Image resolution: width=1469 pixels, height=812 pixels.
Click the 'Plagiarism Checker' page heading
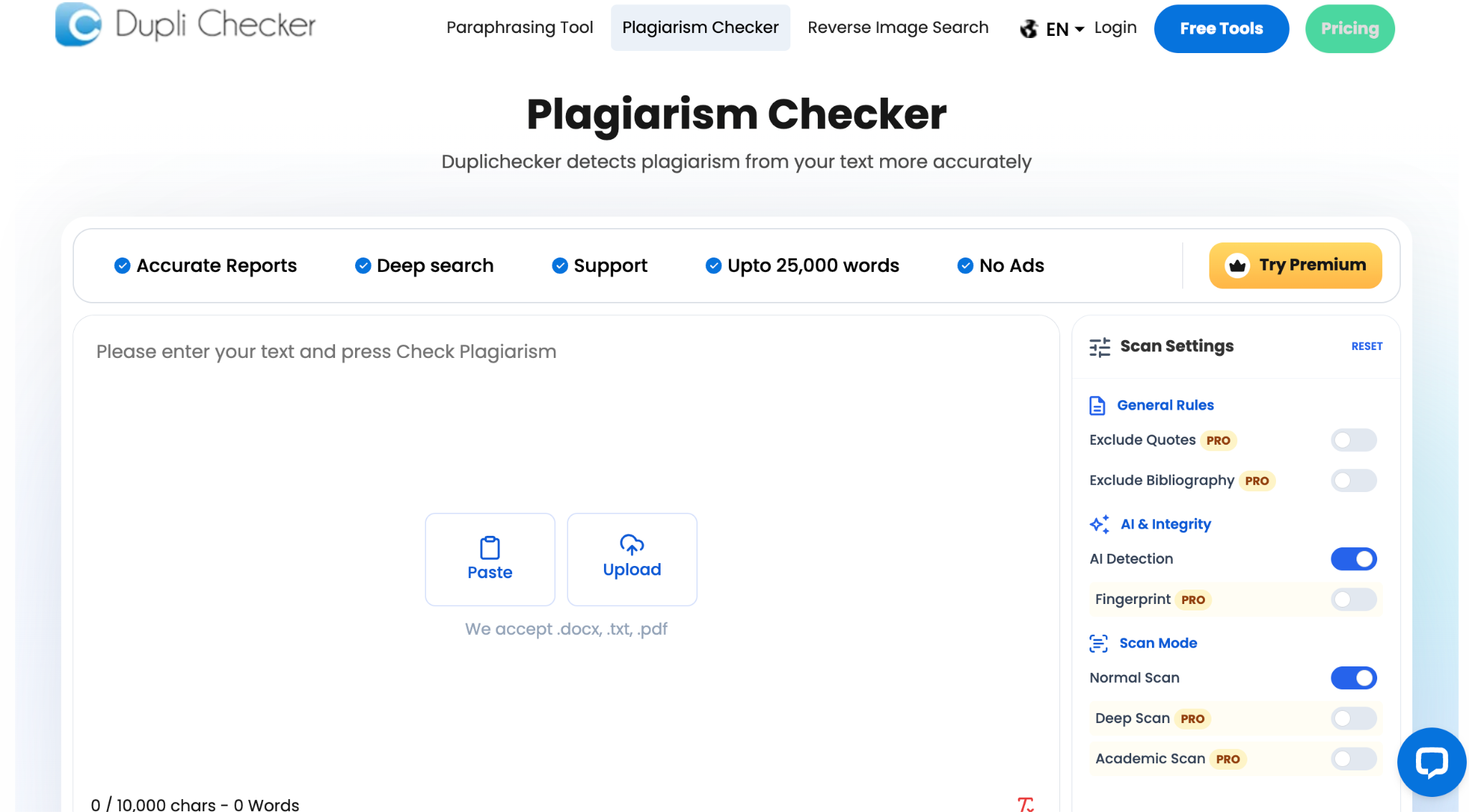click(737, 114)
